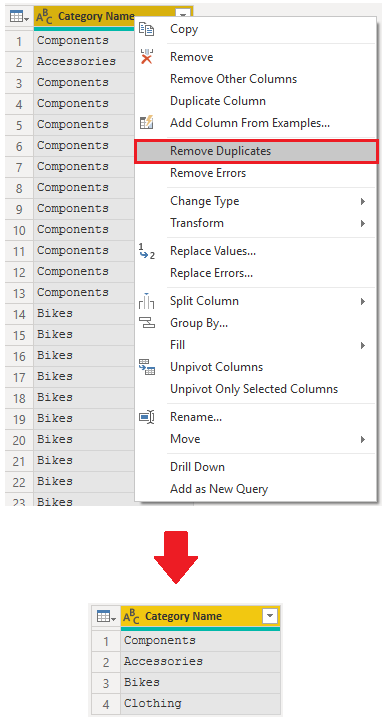Select Duplicate Column option

(x=218, y=101)
